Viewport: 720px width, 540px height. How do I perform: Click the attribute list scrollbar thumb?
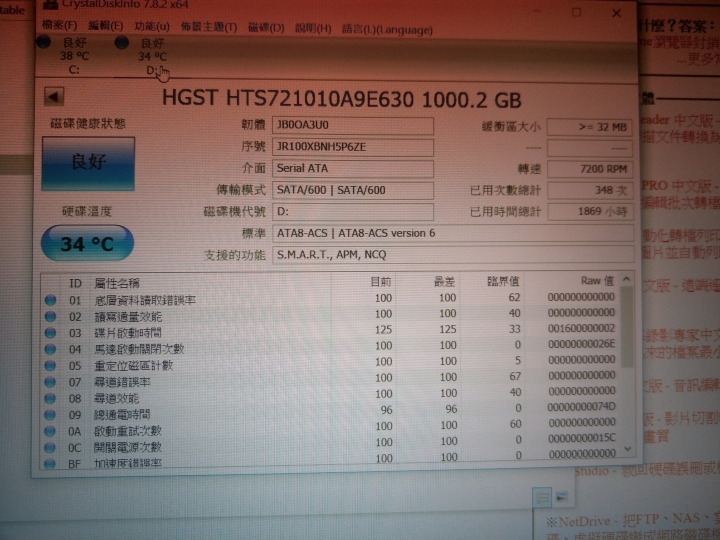click(627, 326)
